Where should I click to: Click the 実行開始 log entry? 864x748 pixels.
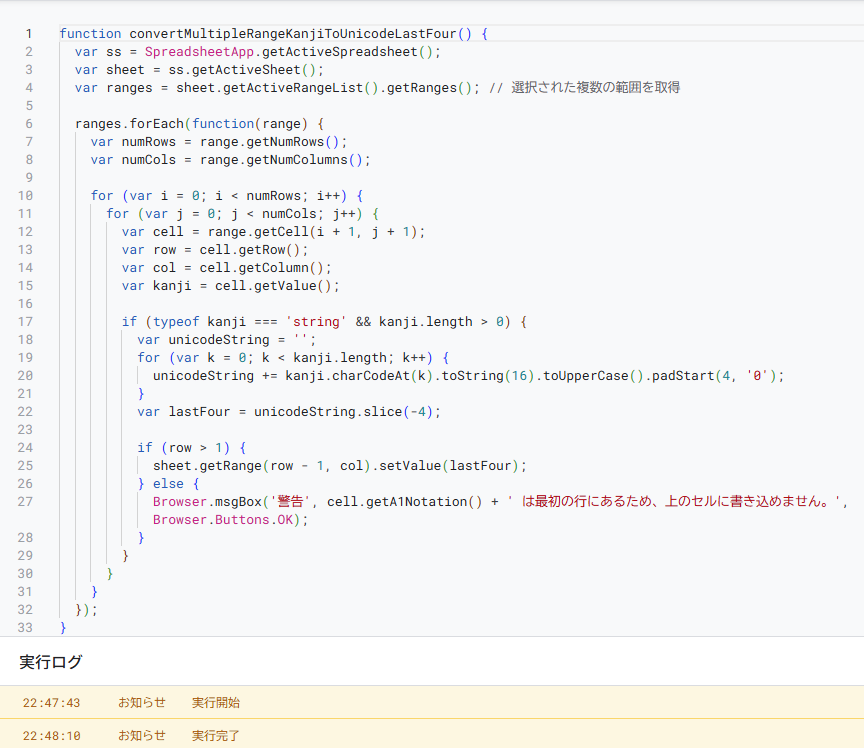(x=215, y=703)
